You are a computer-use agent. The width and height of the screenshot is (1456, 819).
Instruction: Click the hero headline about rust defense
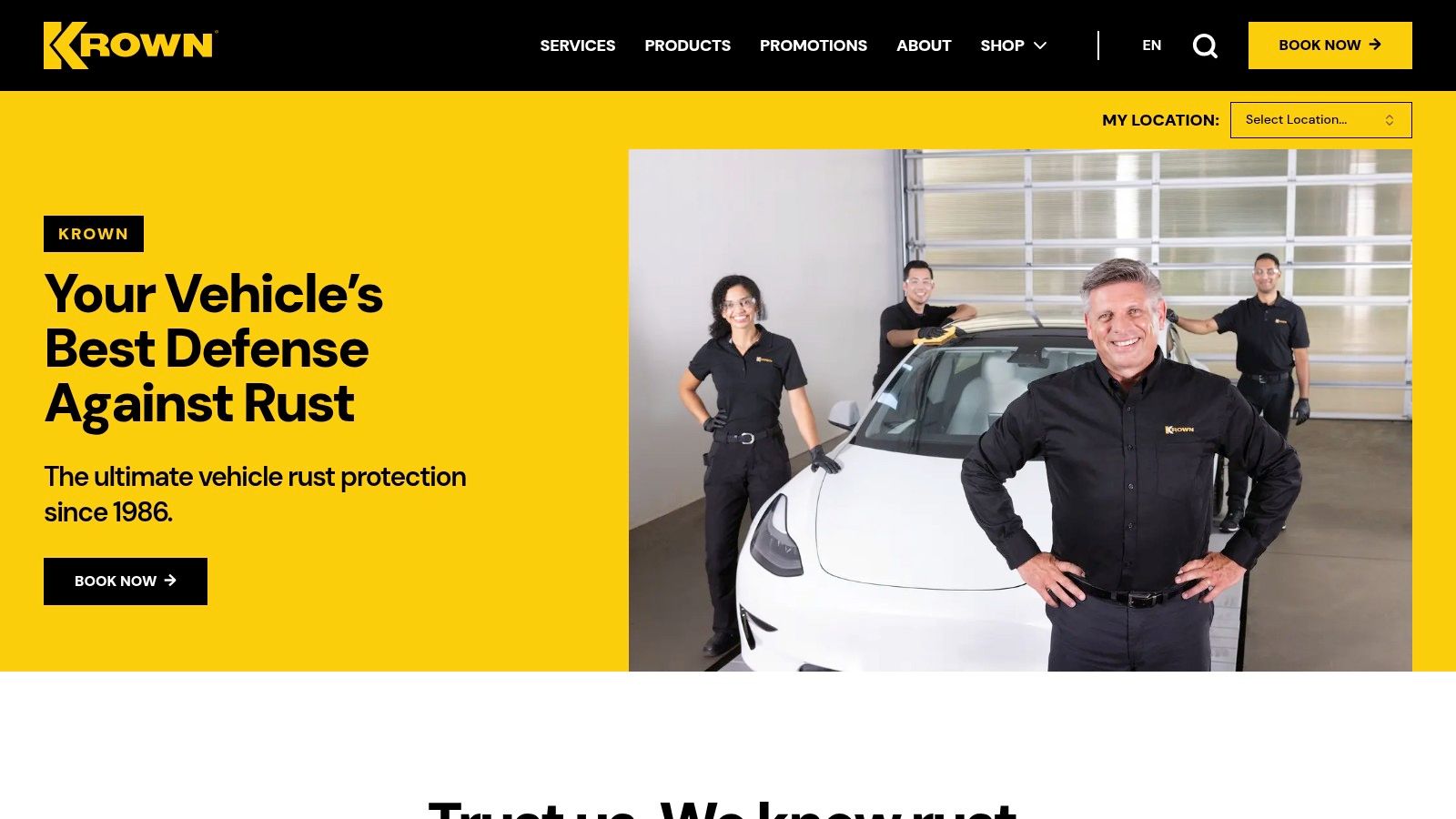214,349
